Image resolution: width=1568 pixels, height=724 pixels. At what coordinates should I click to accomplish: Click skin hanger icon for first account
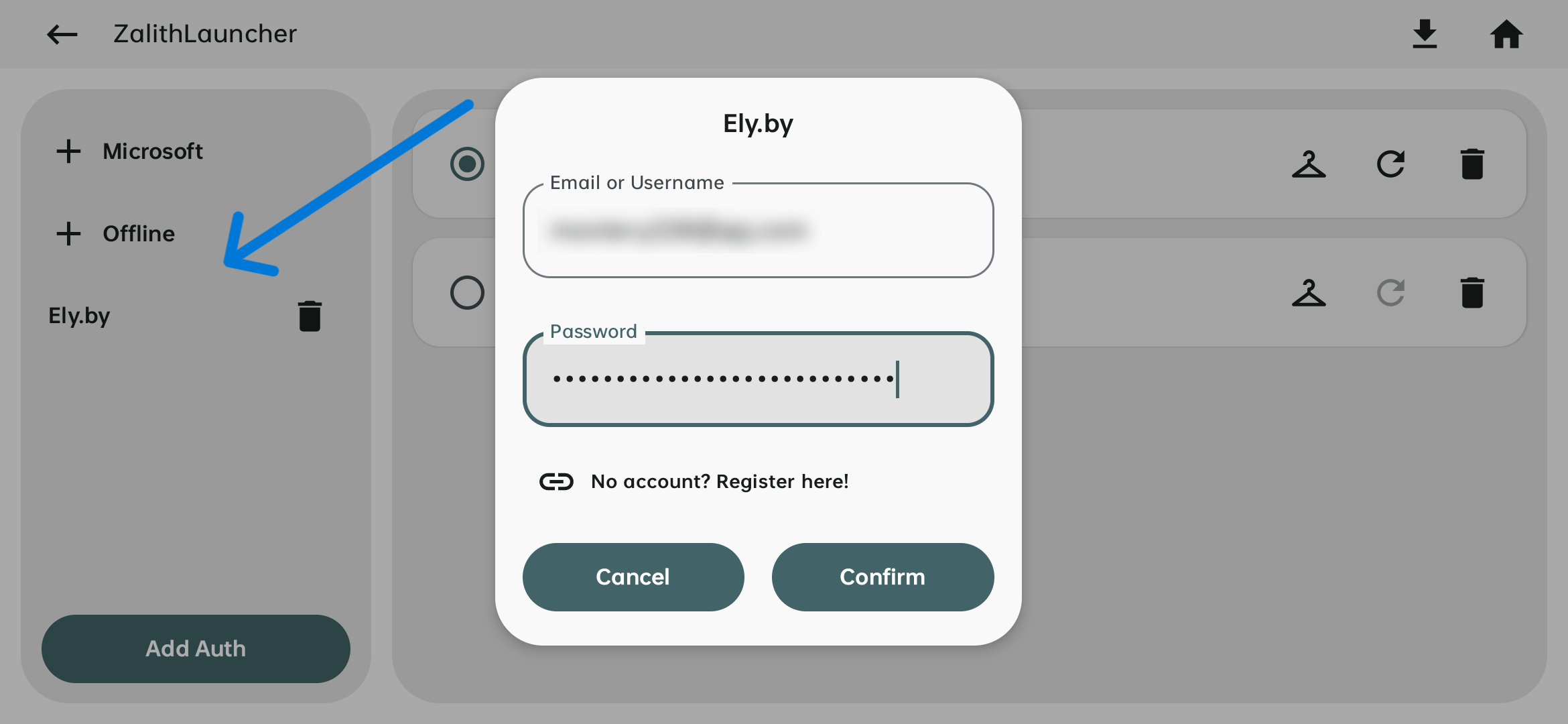pos(1309,164)
